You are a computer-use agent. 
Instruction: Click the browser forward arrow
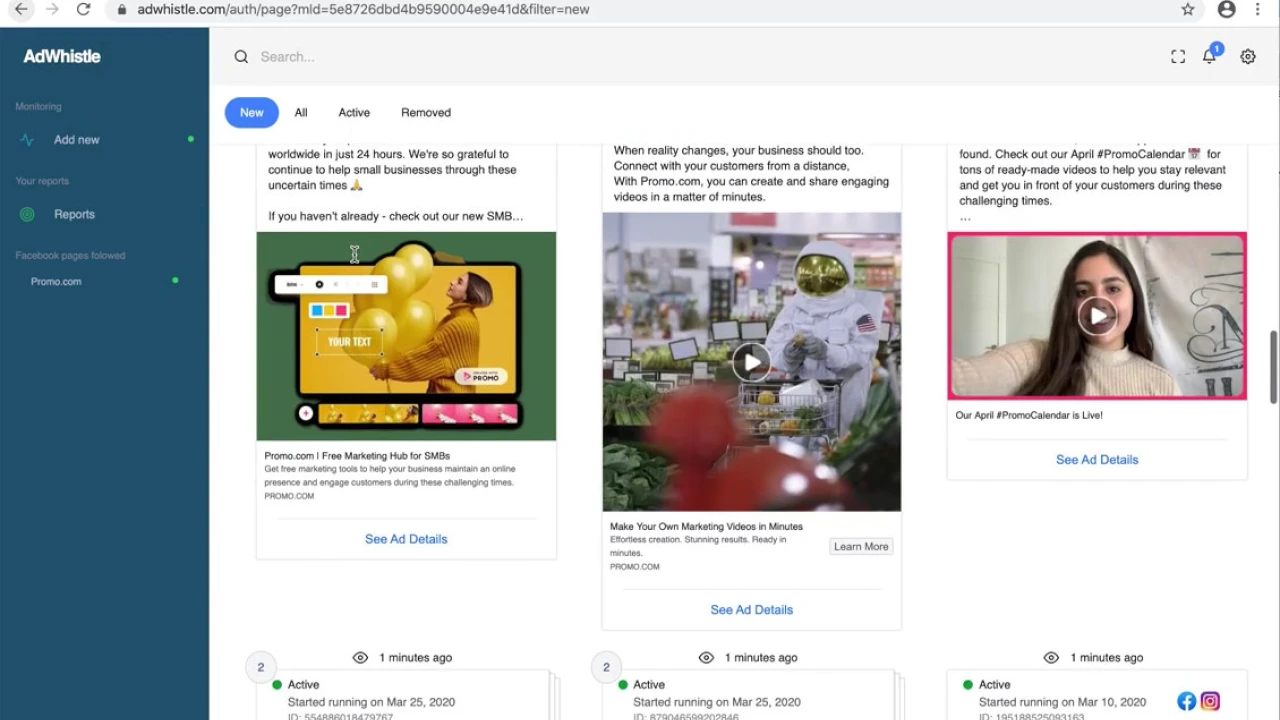[x=52, y=9]
